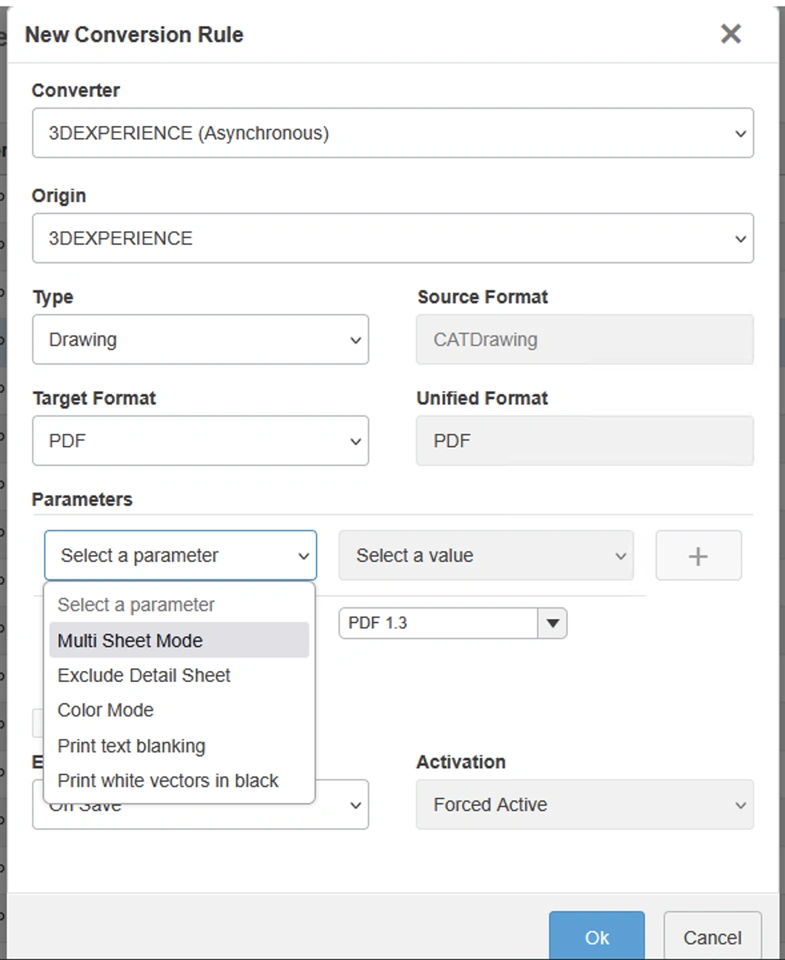The image size is (785, 960).
Task: Collapse the Select a parameter combo box
Action: coord(180,556)
